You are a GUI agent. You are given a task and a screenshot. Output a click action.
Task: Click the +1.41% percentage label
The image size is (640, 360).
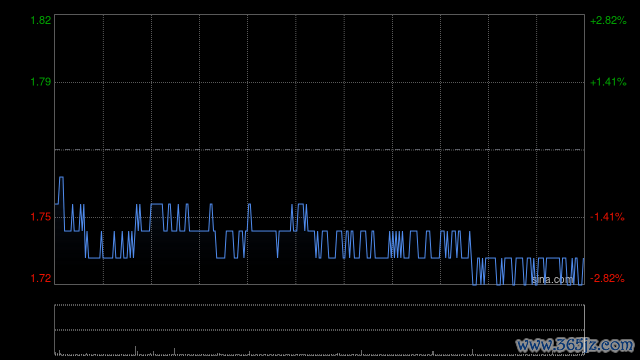coord(608,82)
